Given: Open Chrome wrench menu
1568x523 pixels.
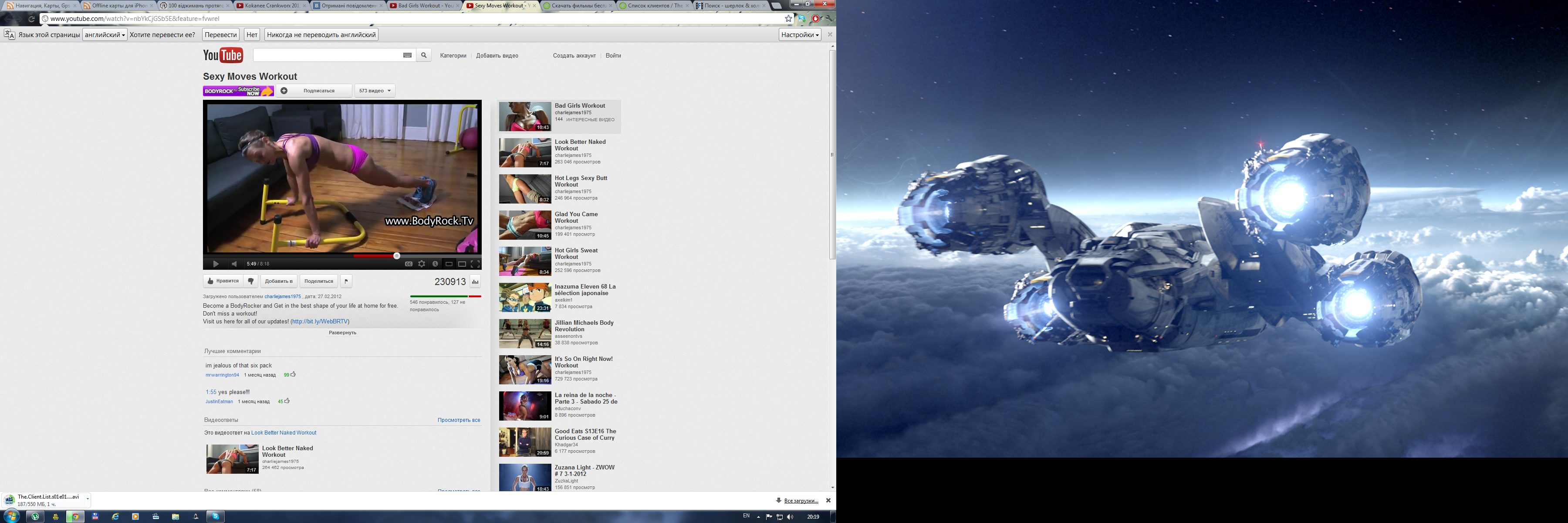Looking at the screenshot, I should click(x=828, y=18).
